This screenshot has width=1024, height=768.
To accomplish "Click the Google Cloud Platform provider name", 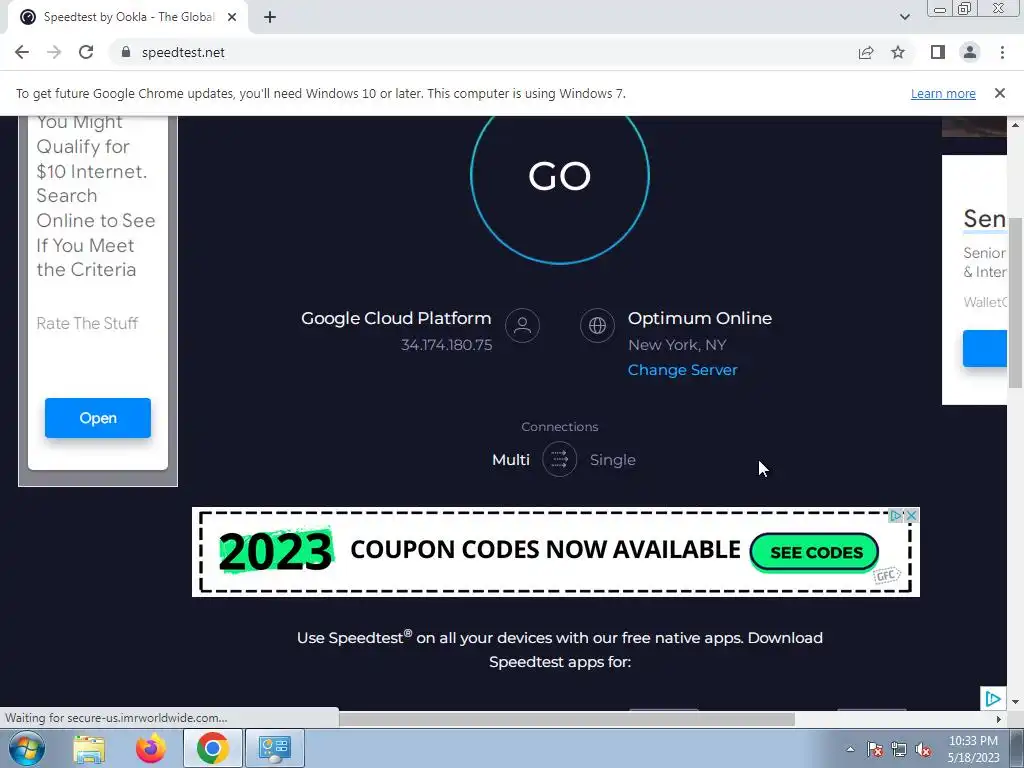I will [x=396, y=318].
